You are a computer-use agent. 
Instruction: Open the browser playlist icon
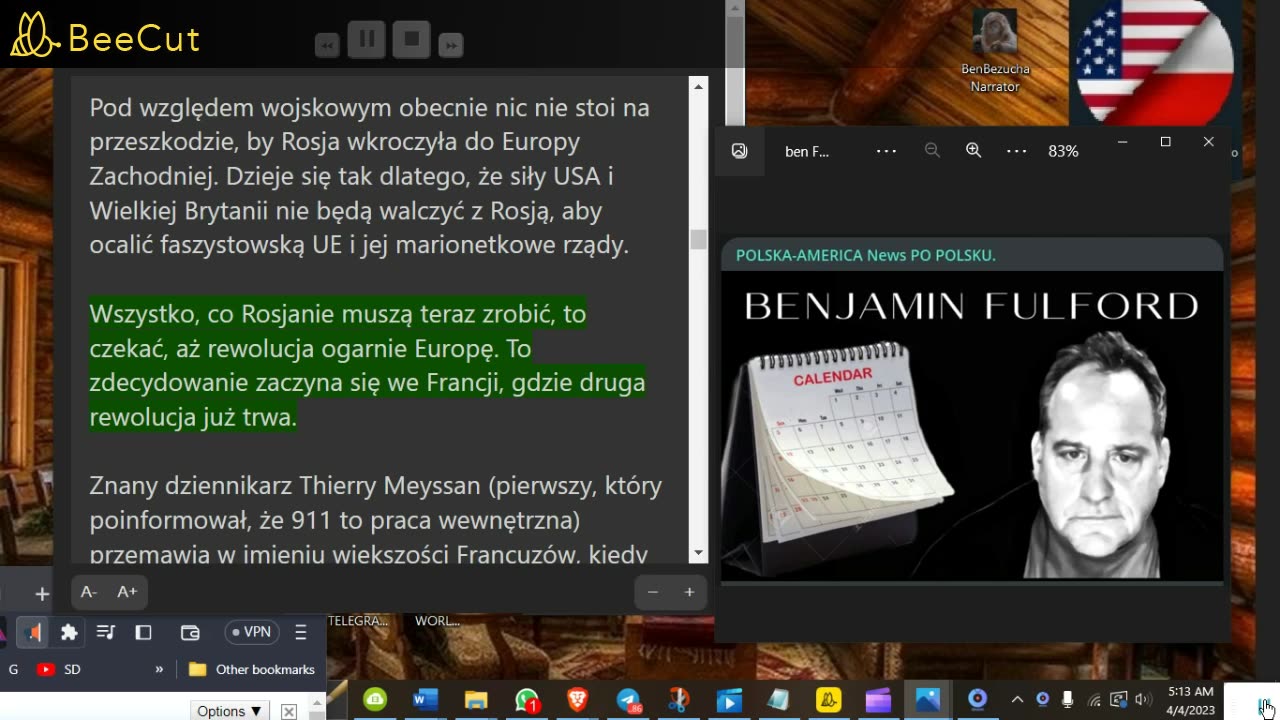pyautogui.click(x=105, y=632)
